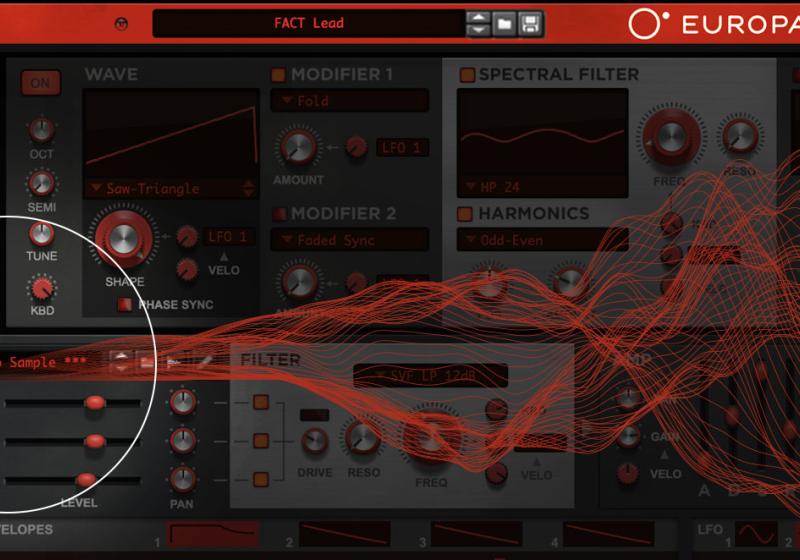The image size is (800, 560).
Task: Open Modifier 1 modulation source LFO 1 selector
Action: coord(402,148)
